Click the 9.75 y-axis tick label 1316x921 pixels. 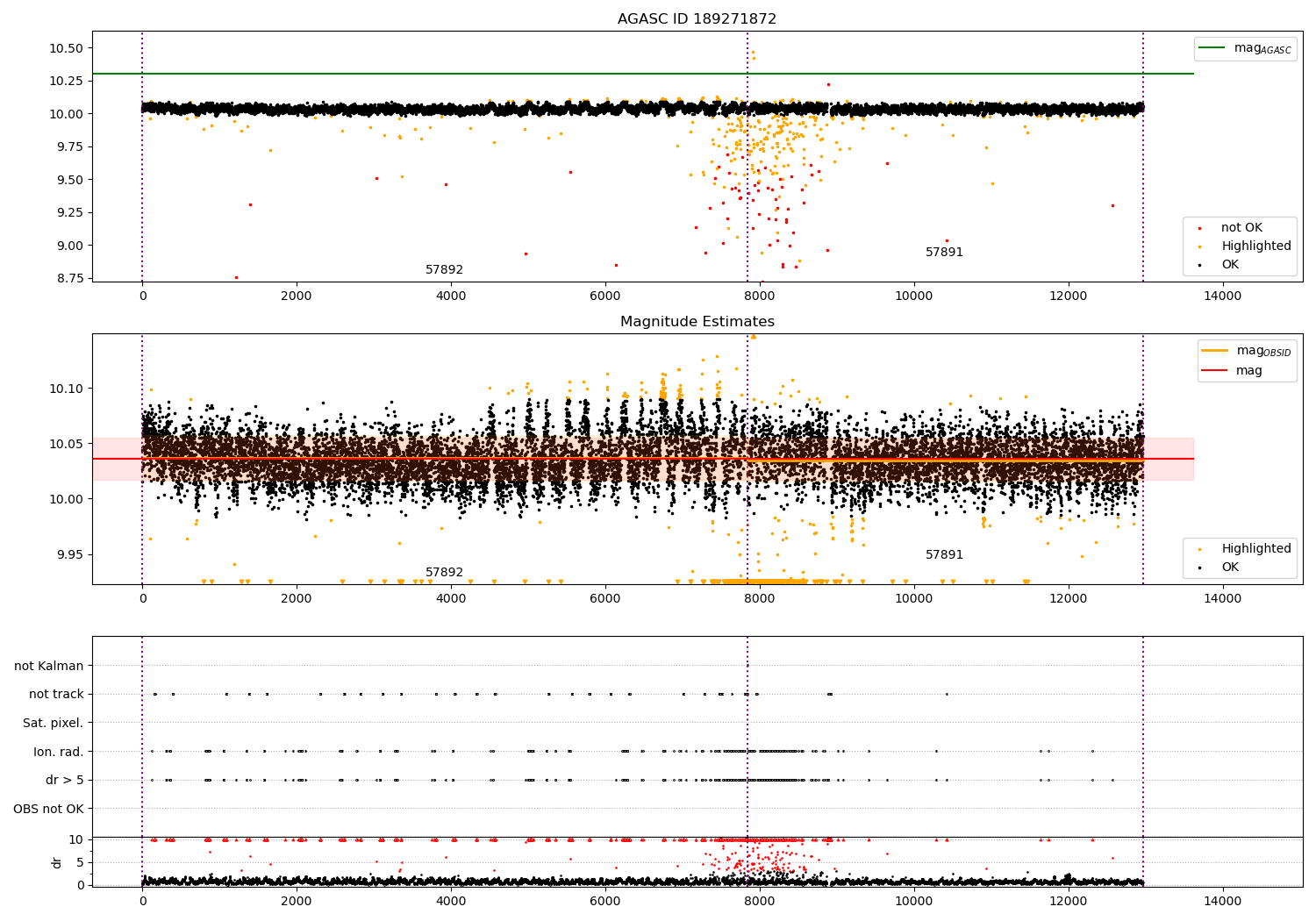[69, 146]
